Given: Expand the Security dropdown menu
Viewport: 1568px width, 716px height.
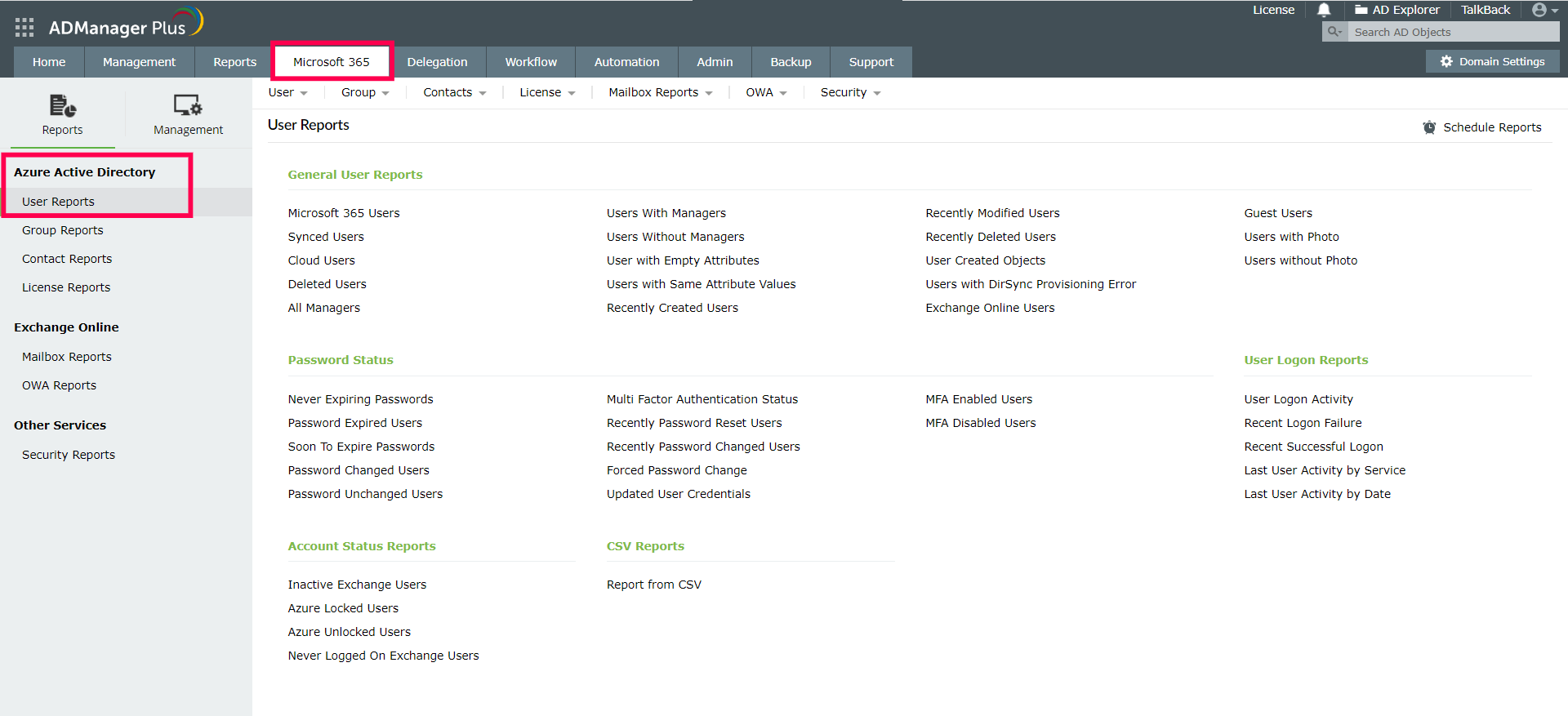Looking at the screenshot, I should point(850,92).
